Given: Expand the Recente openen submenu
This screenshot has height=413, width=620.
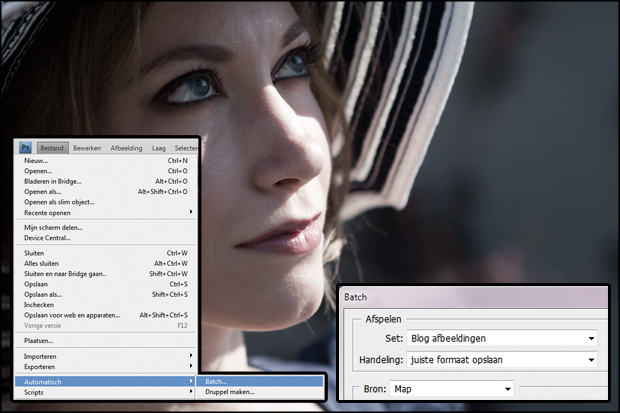Looking at the screenshot, I should coord(50,212).
